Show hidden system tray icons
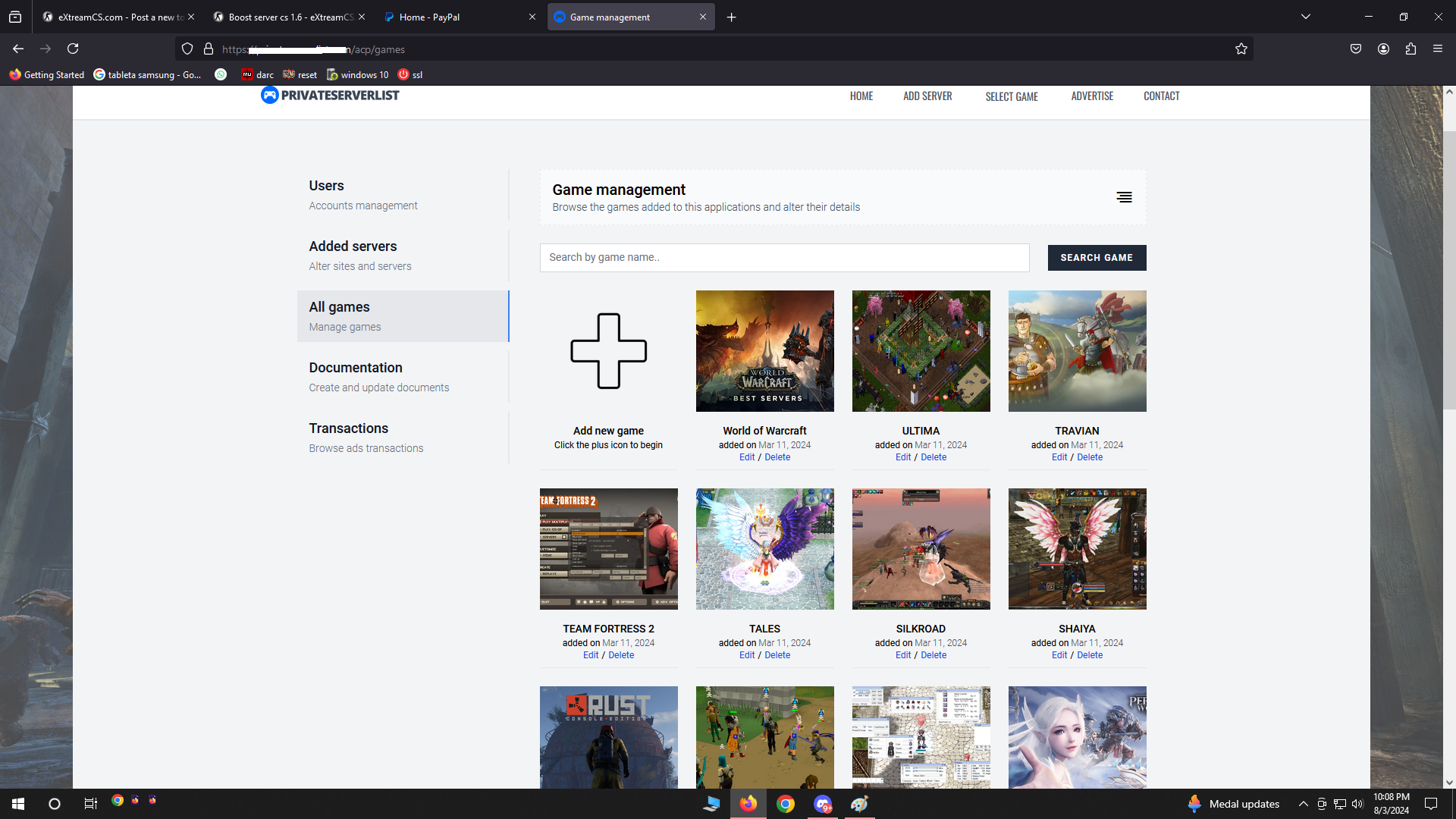 [x=1303, y=804]
